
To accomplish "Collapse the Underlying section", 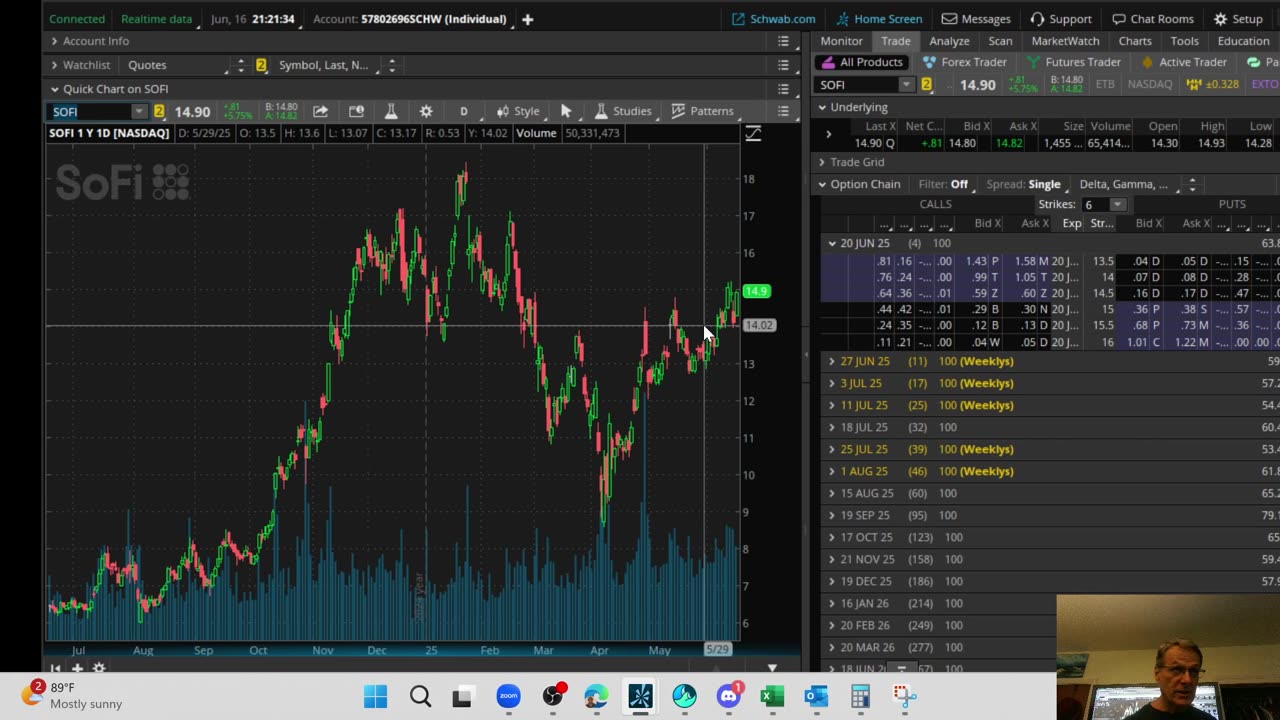I will tap(822, 107).
